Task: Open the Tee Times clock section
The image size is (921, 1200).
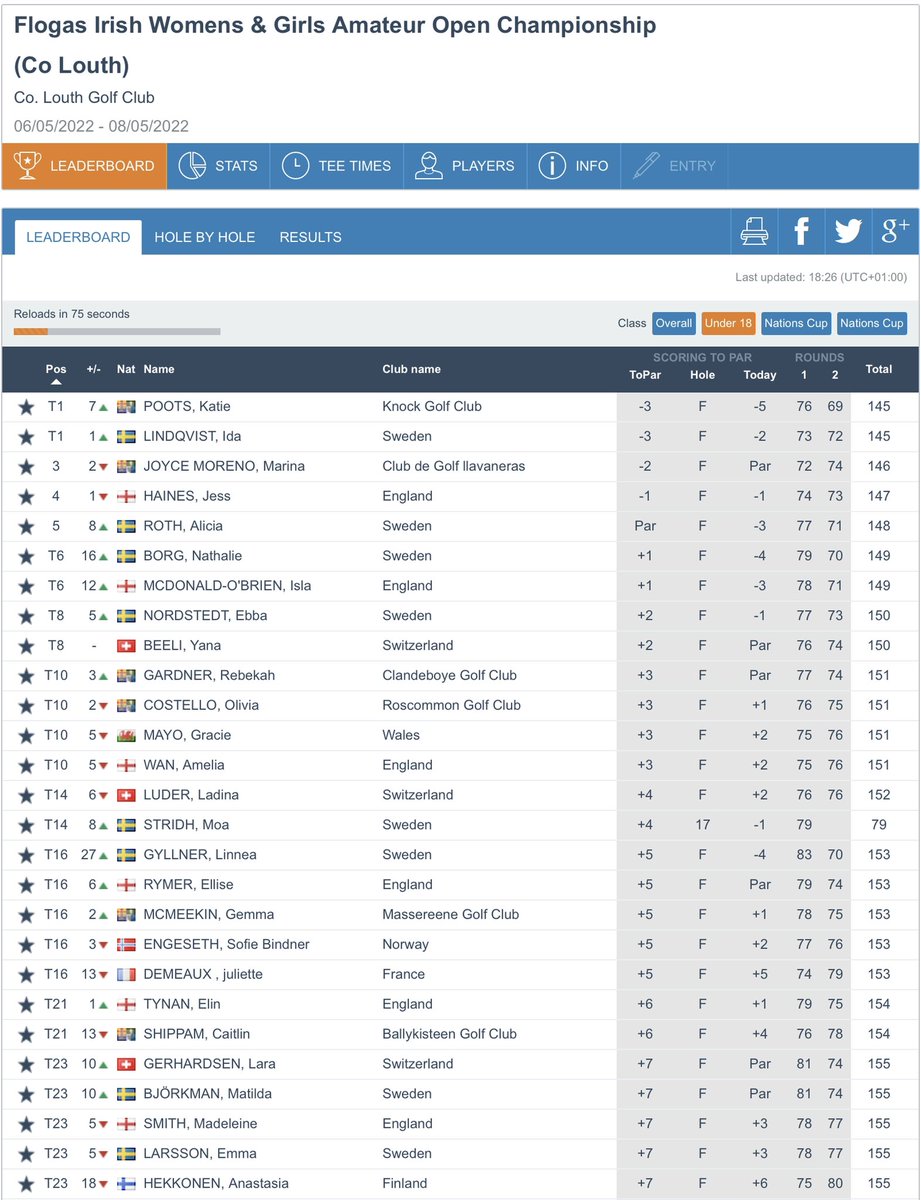Action: coord(337,166)
